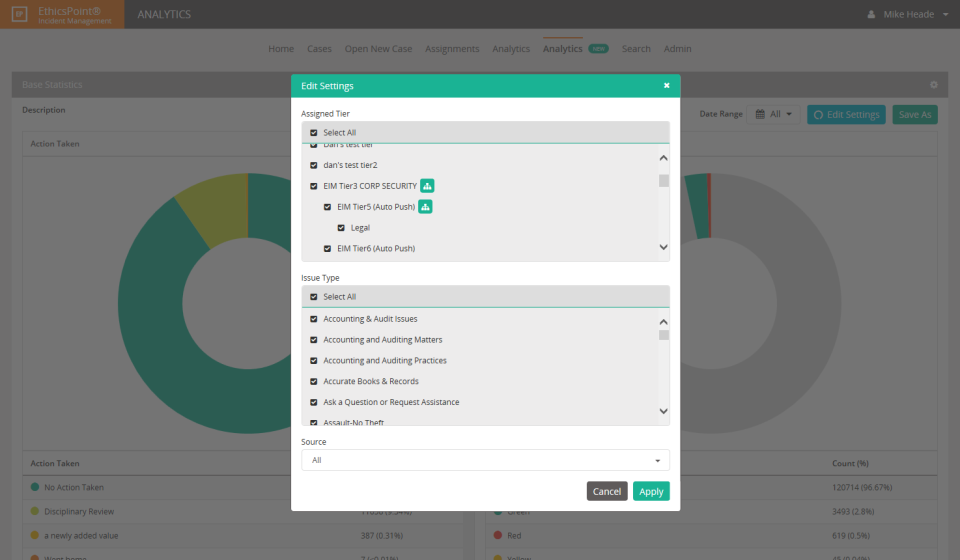Click the user profile icon for Mike Heade
The height and width of the screenshot is (560, 960).
pos(871,15)
